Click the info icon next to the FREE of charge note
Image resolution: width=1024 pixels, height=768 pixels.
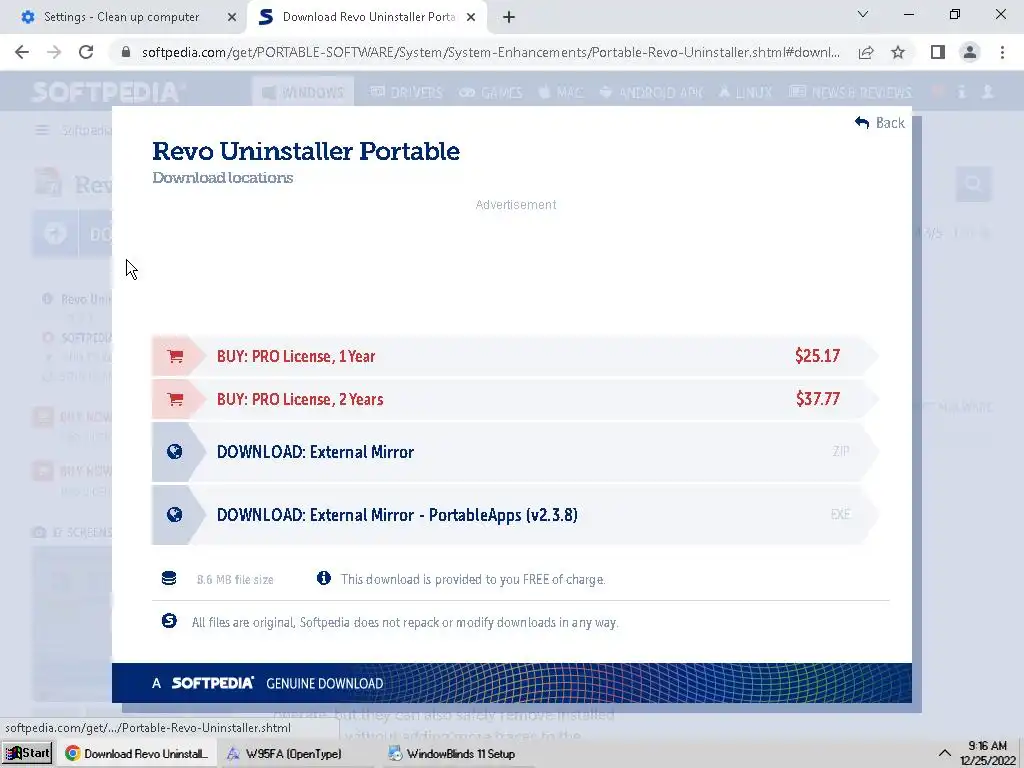click(323, 578)
